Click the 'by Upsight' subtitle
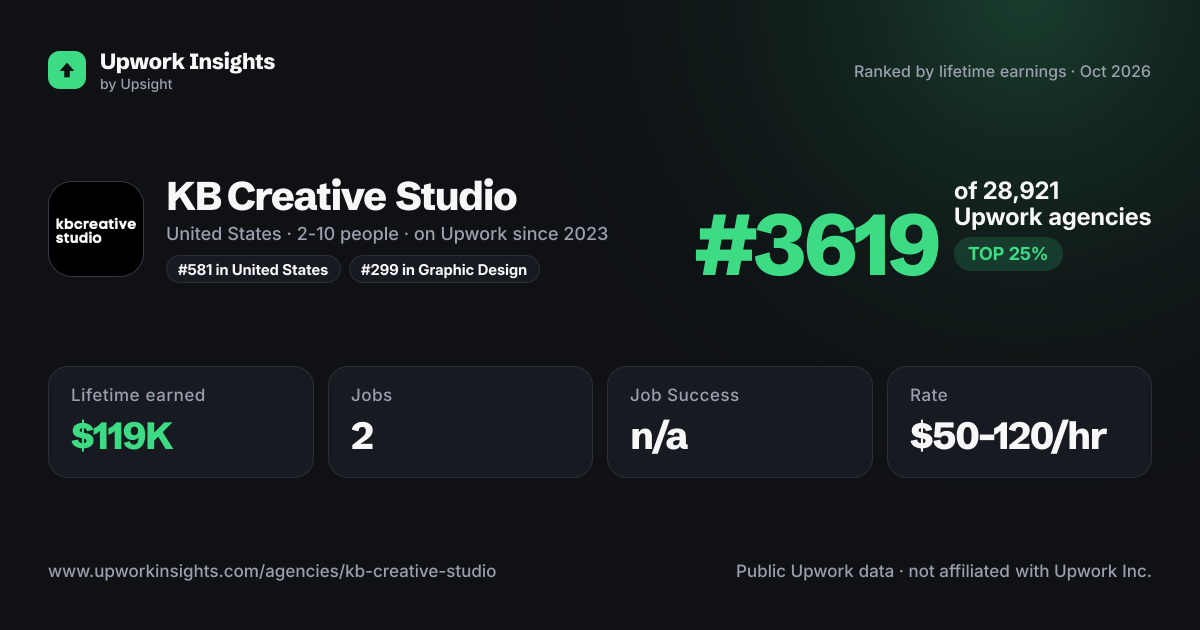This screenshot has height=630, width=1200. coord(136,85)
